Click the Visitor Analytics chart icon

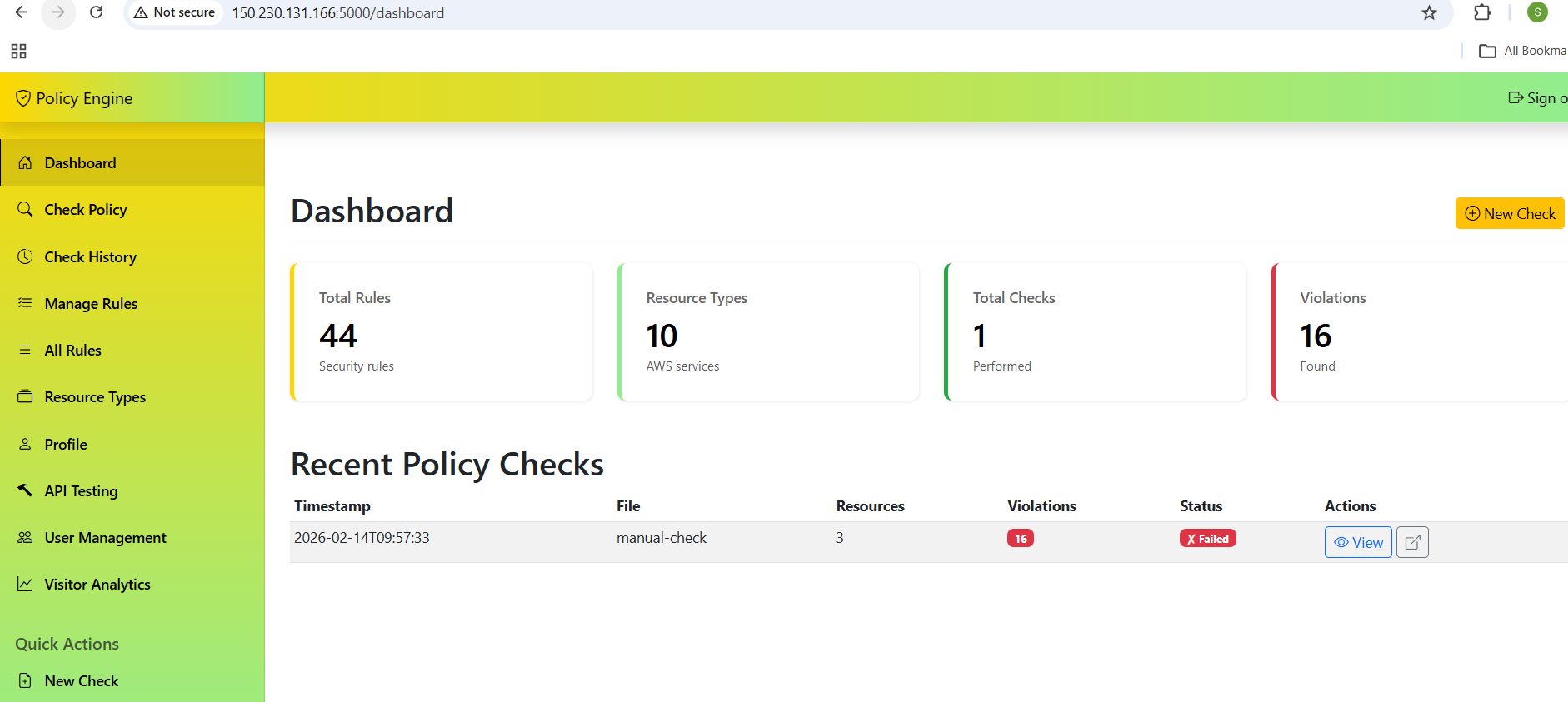(x=26, y=584)
